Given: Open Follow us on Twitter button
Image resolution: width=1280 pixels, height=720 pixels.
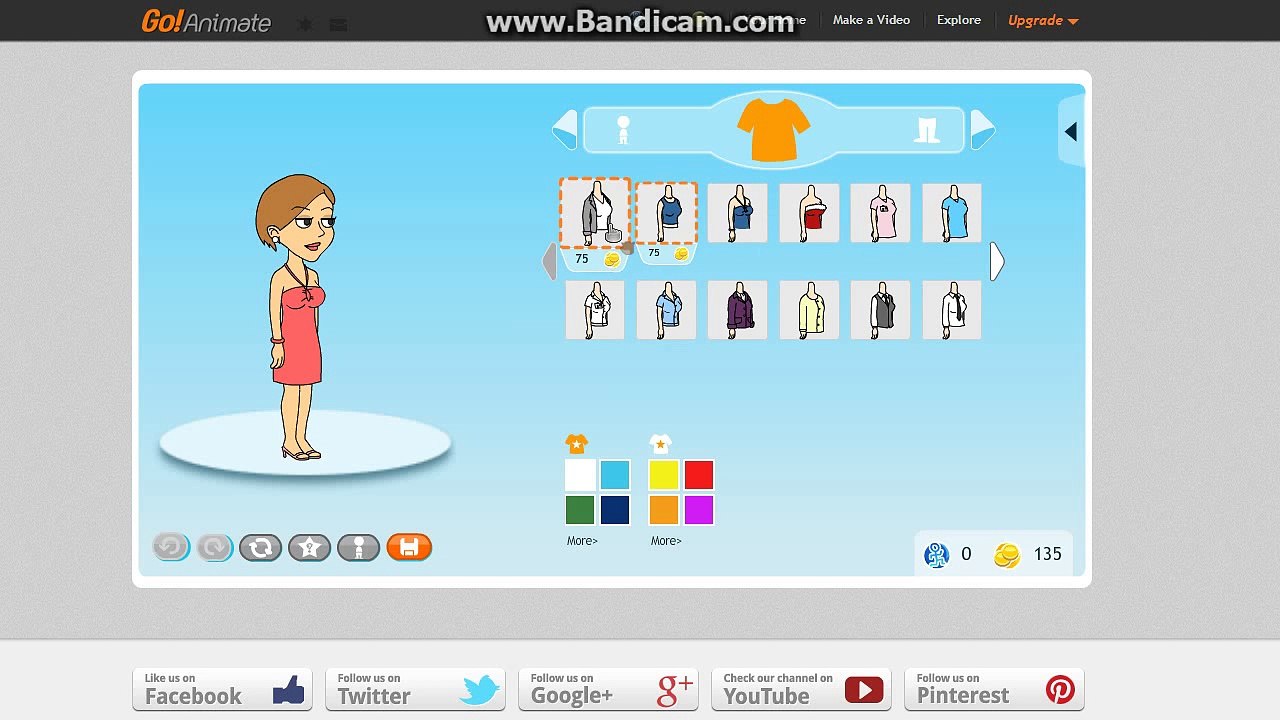Looking at the screenshot, I should 415,689.
